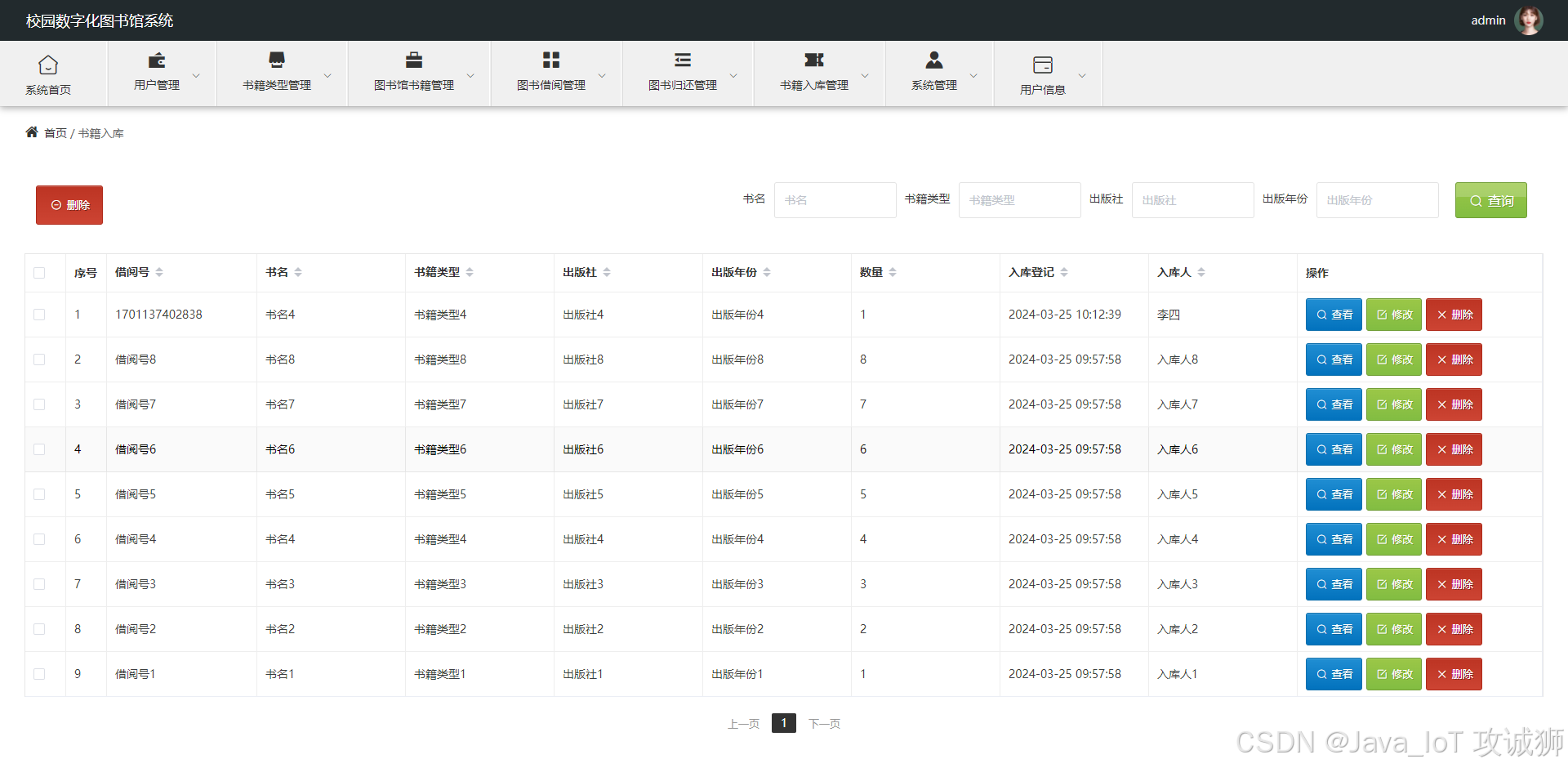The image size is (1568, 768).
Task: Expand the 图书借阅管理 menu chevron
Action: click(602, 75)
